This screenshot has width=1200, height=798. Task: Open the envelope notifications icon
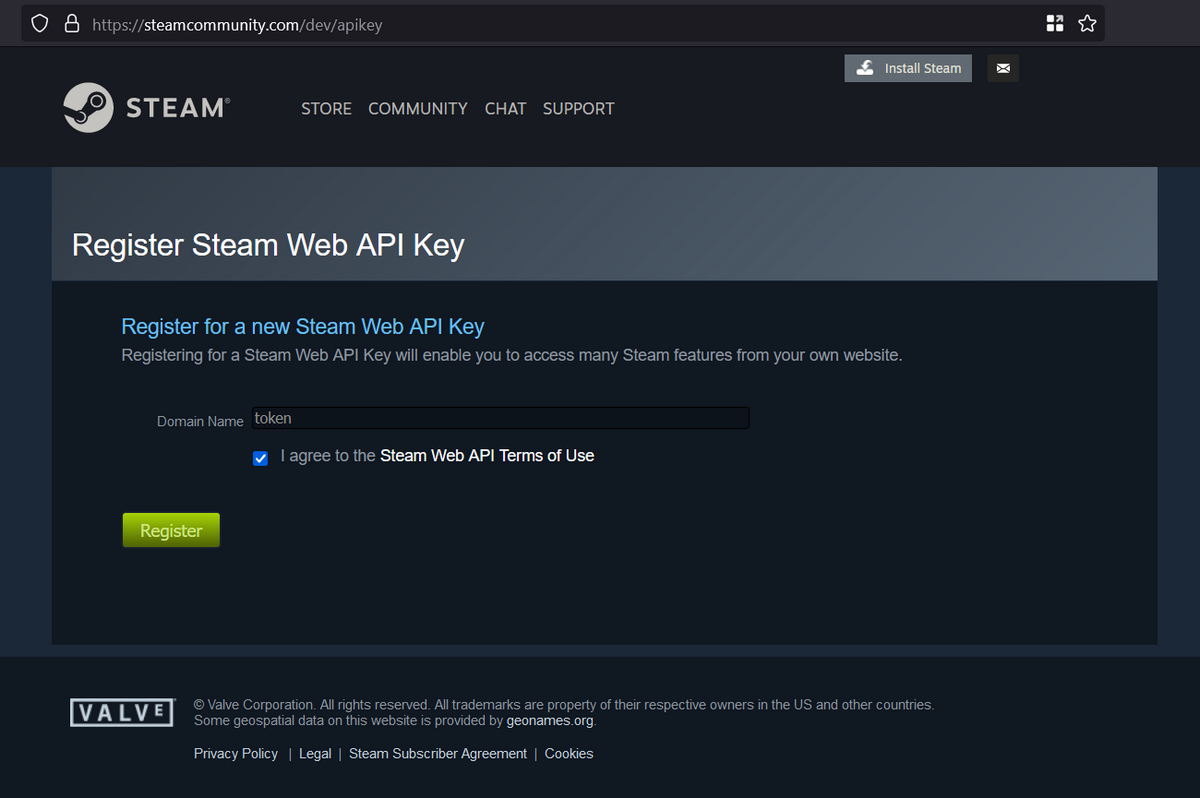pyautogui.click(x=1003, y=68)
